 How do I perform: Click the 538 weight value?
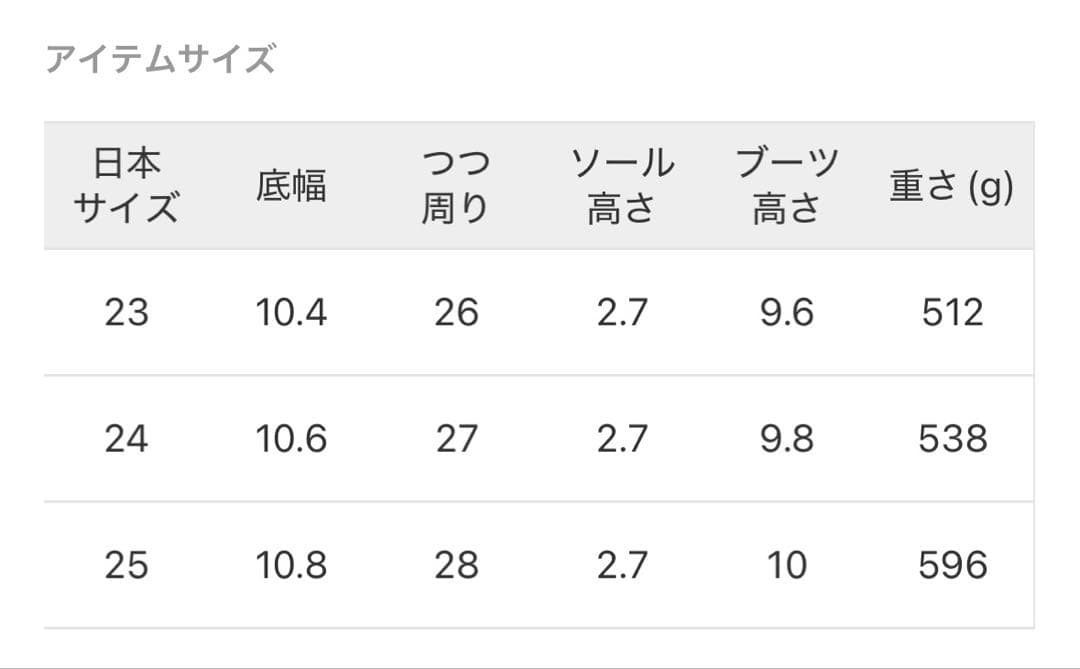(952, 439)
